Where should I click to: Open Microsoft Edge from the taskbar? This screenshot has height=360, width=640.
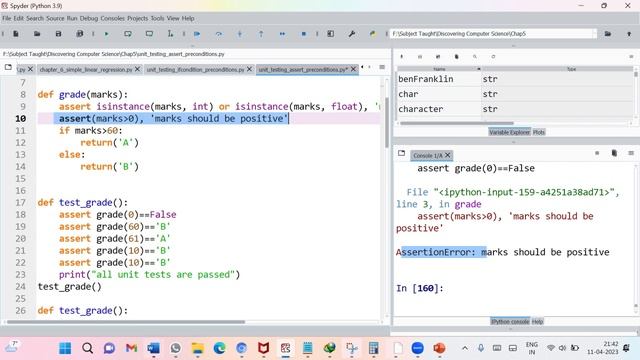click(219, 348)
